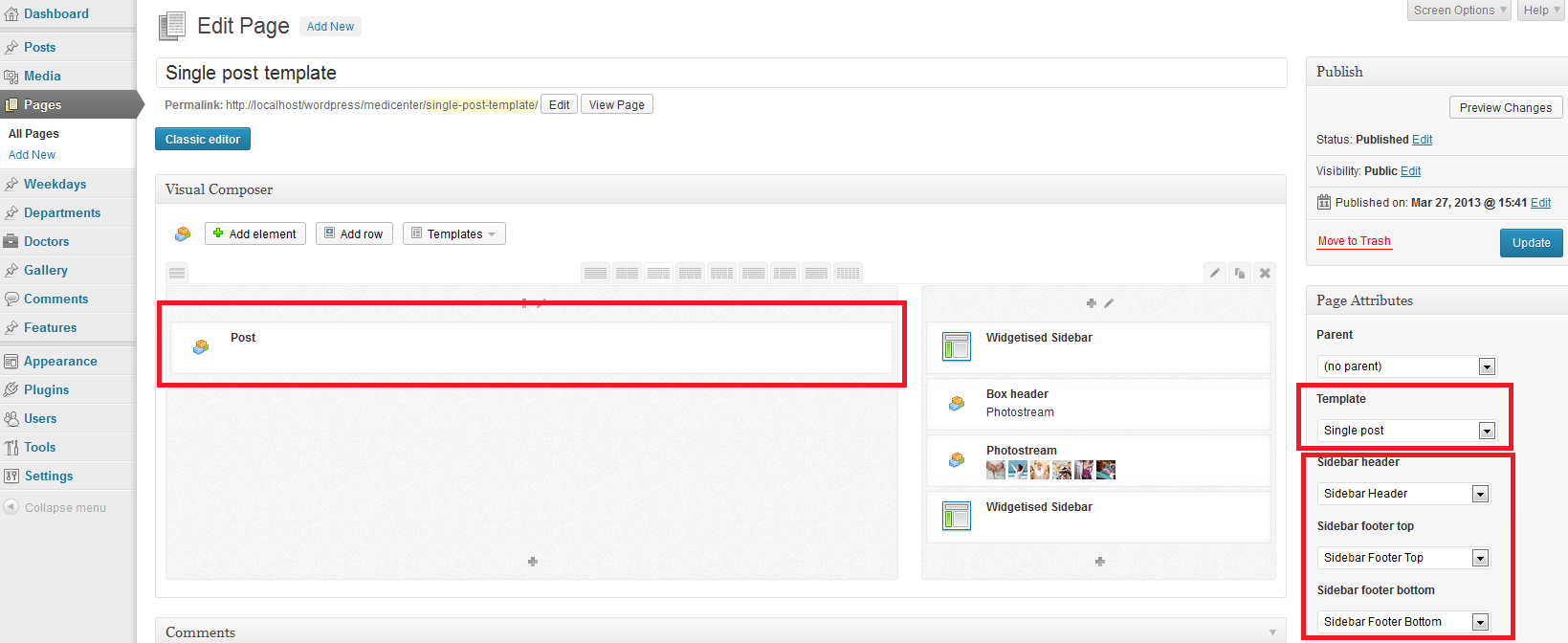This screenshot has width=1568, height=643.
Task: Click the calendar icon beside Published on
Action: (x=1324, y=202)
